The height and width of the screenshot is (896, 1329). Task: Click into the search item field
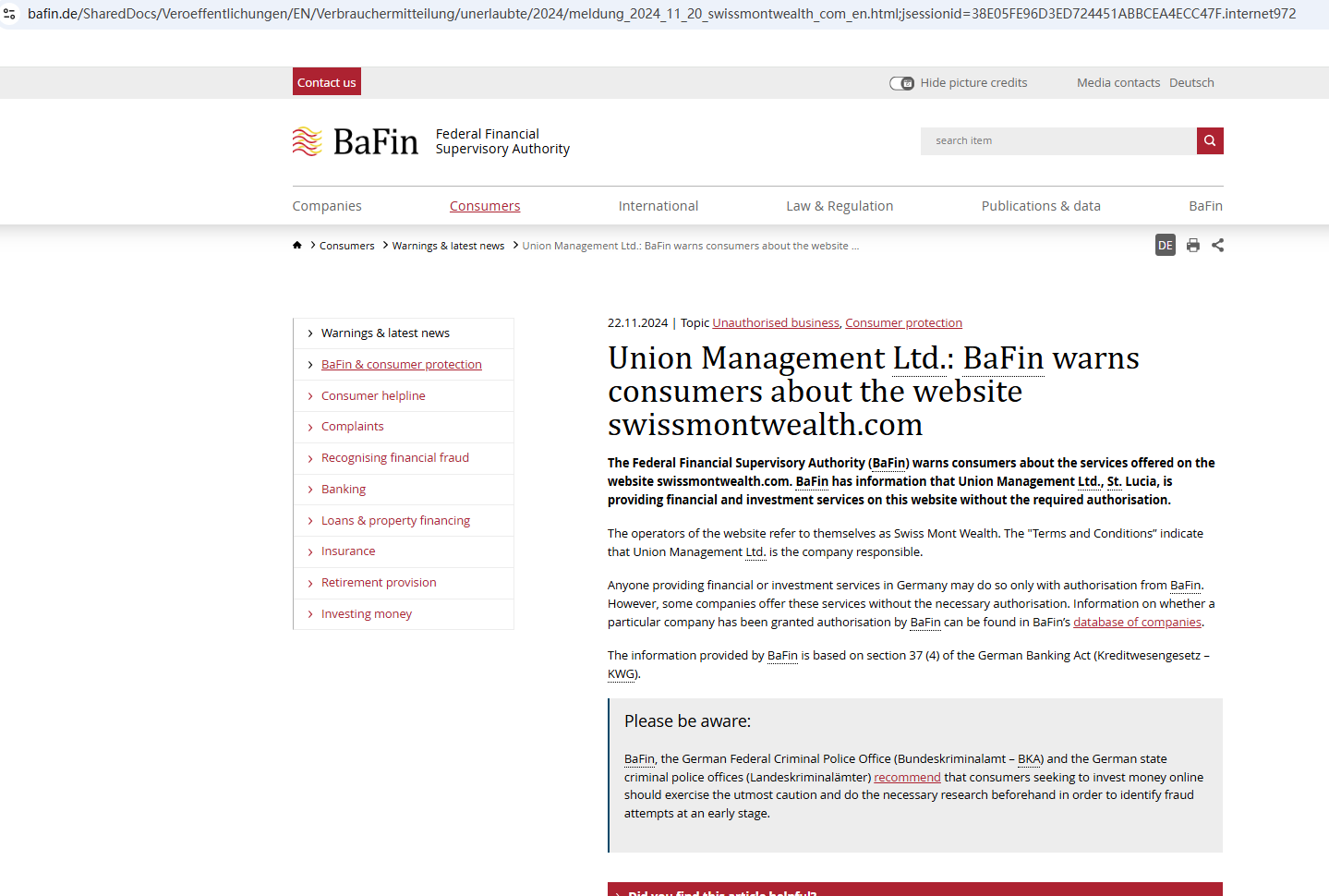[1058, 140]
